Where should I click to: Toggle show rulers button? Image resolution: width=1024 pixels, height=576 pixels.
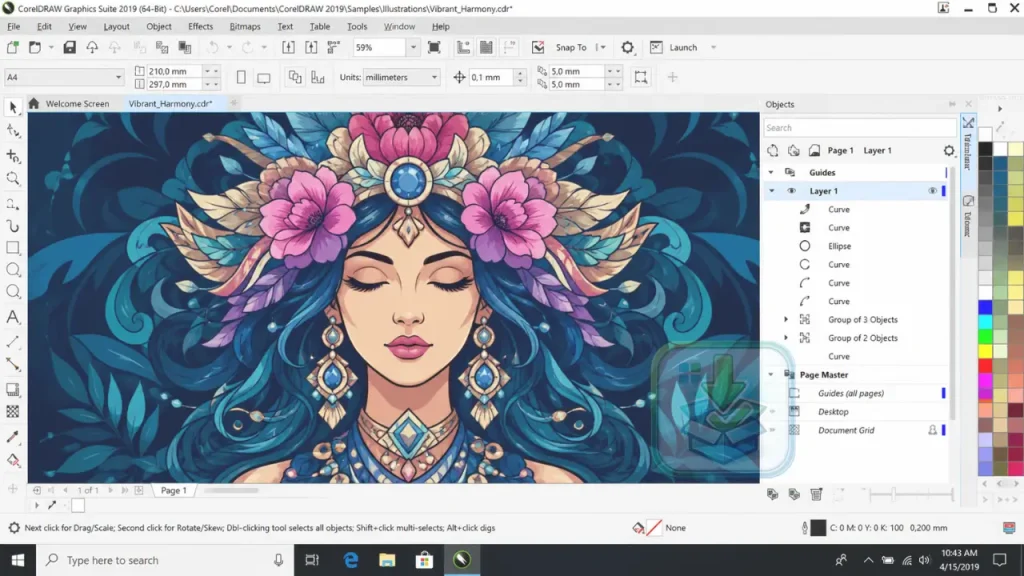click(x=463, y=47)
